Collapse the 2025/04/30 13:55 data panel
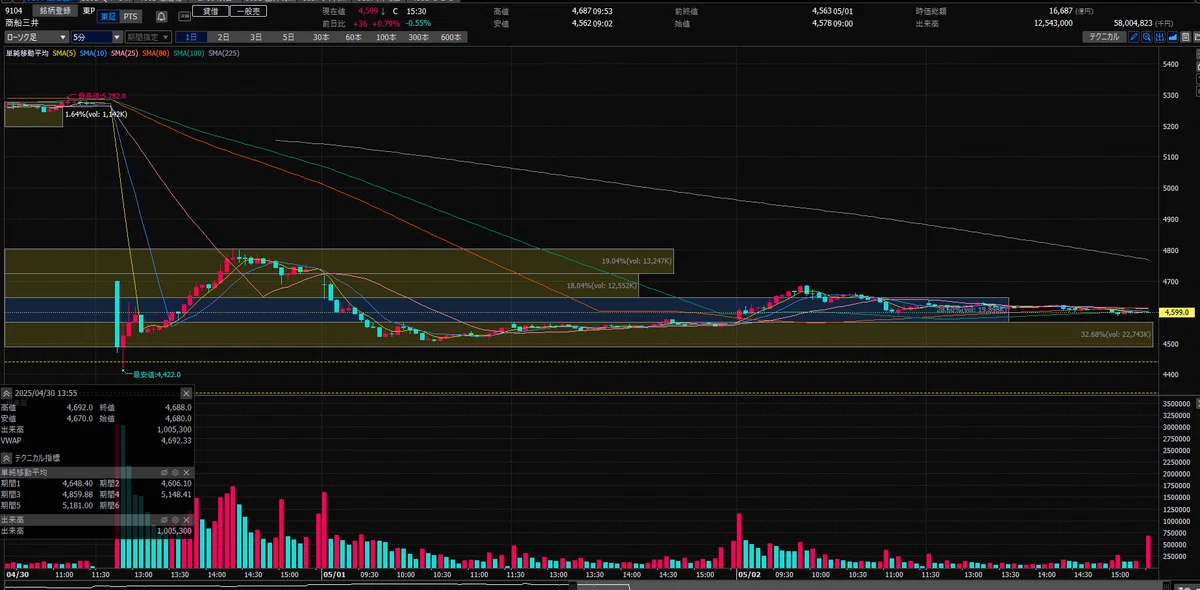1200x590 pixels. [6, 393]
